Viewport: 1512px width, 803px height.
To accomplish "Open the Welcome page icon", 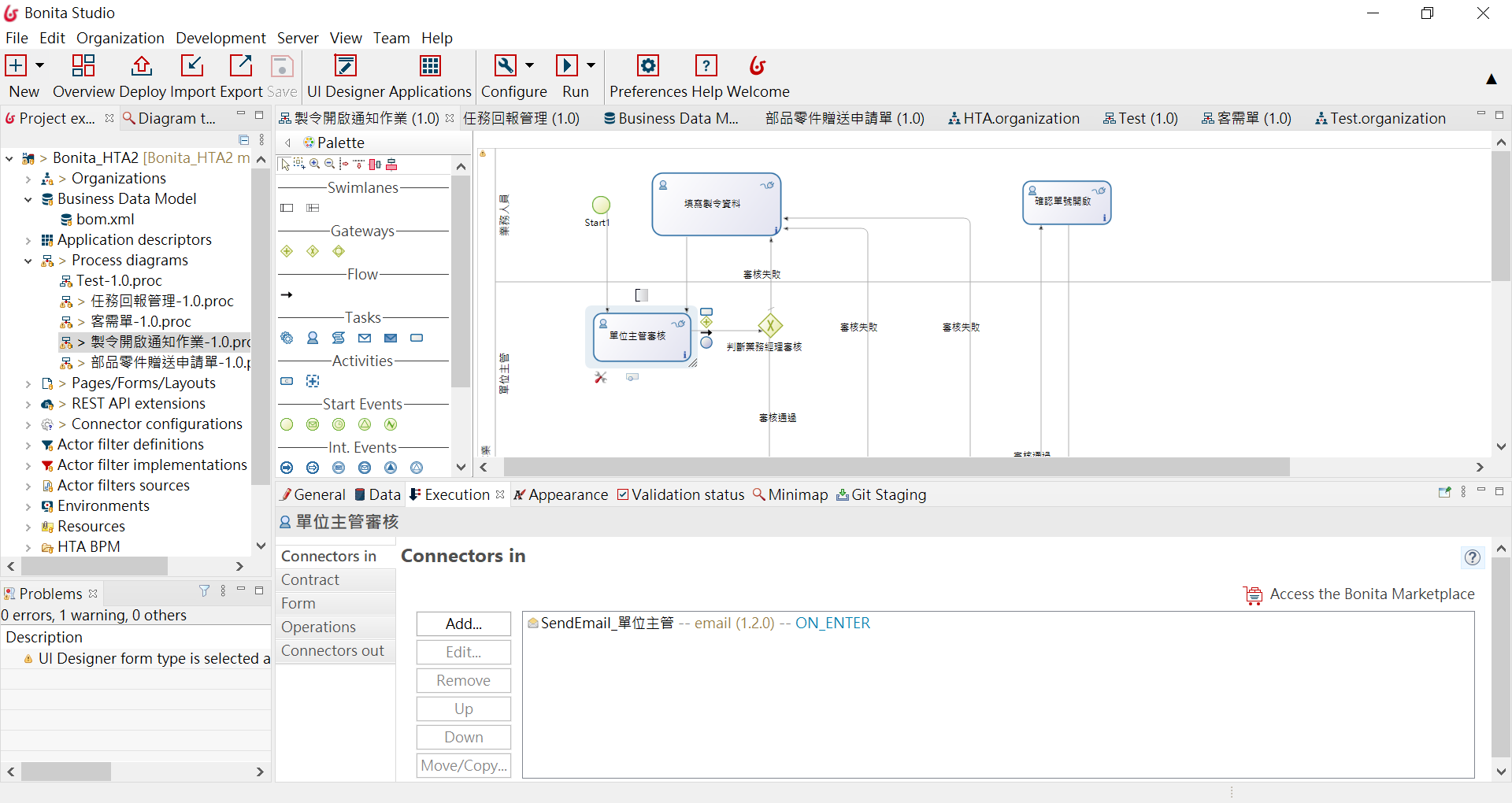I will tap(758, 65).
